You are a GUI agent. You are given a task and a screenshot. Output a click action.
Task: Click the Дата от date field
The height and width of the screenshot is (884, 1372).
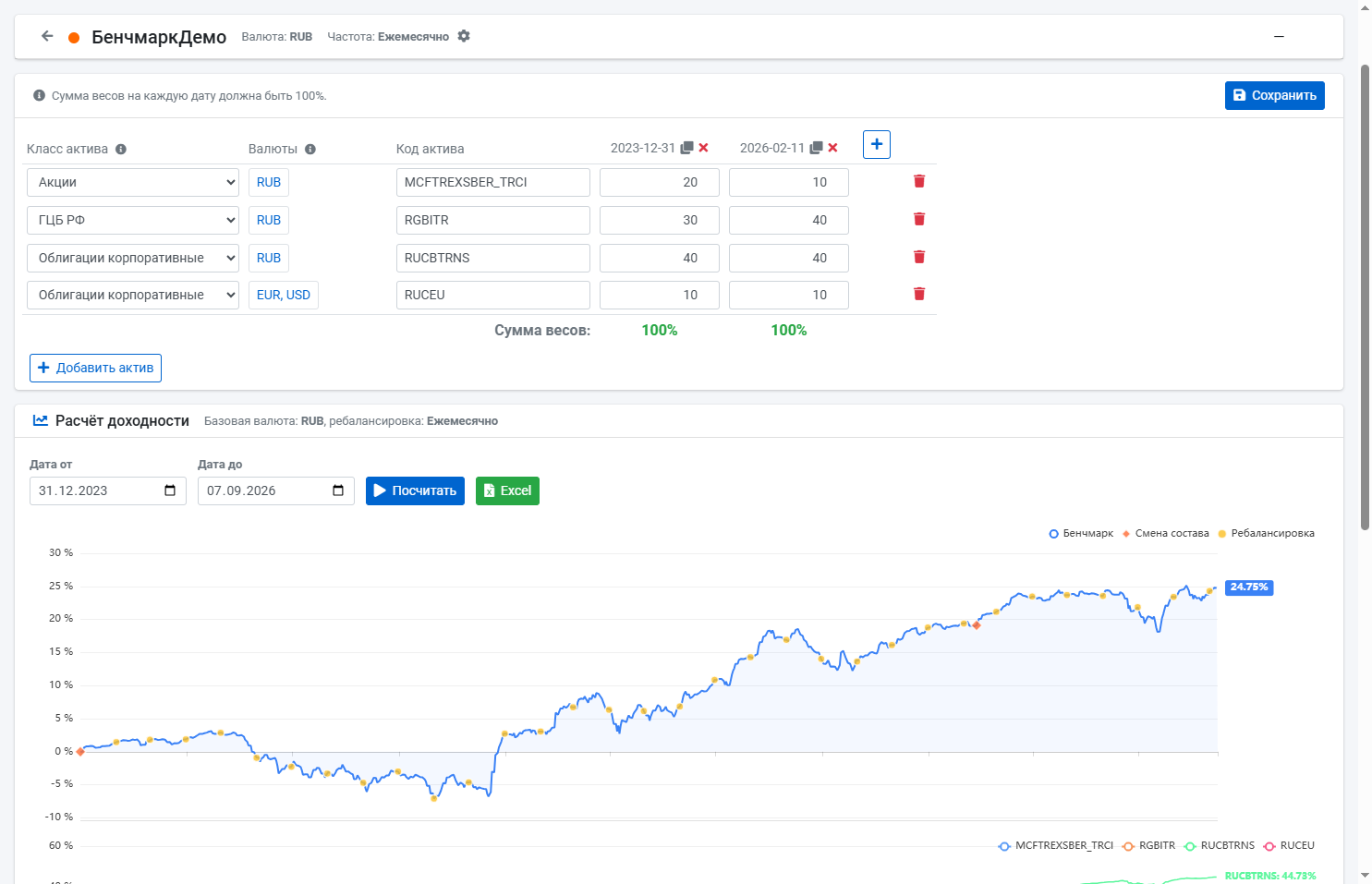(x=108, y=490)
